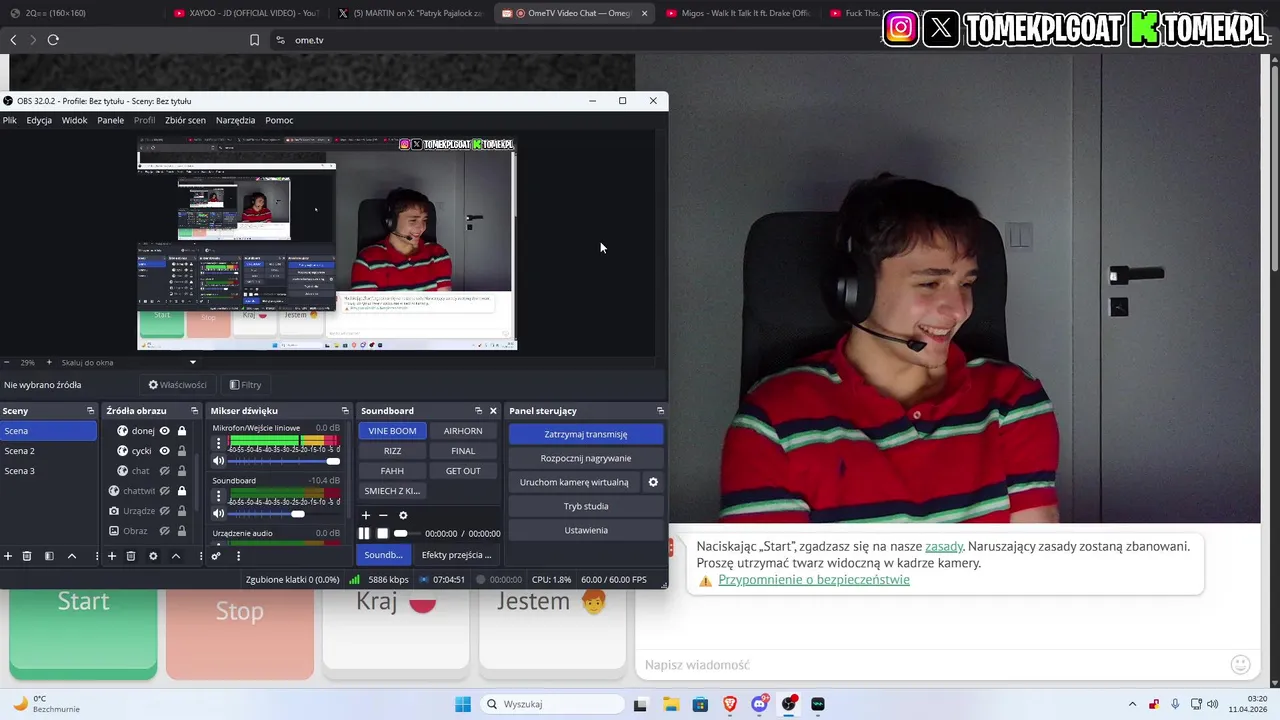This screenshot has width=1280, height=720.
Task: Add a sound with plus icon in Soundboard
Action: click(366, 515)
